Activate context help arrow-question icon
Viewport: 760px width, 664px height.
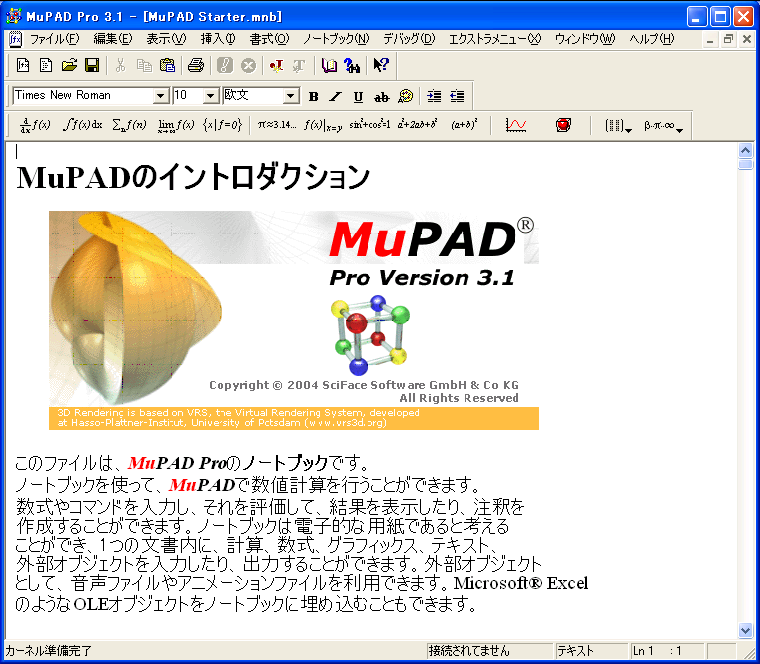[x=381, y=65]
